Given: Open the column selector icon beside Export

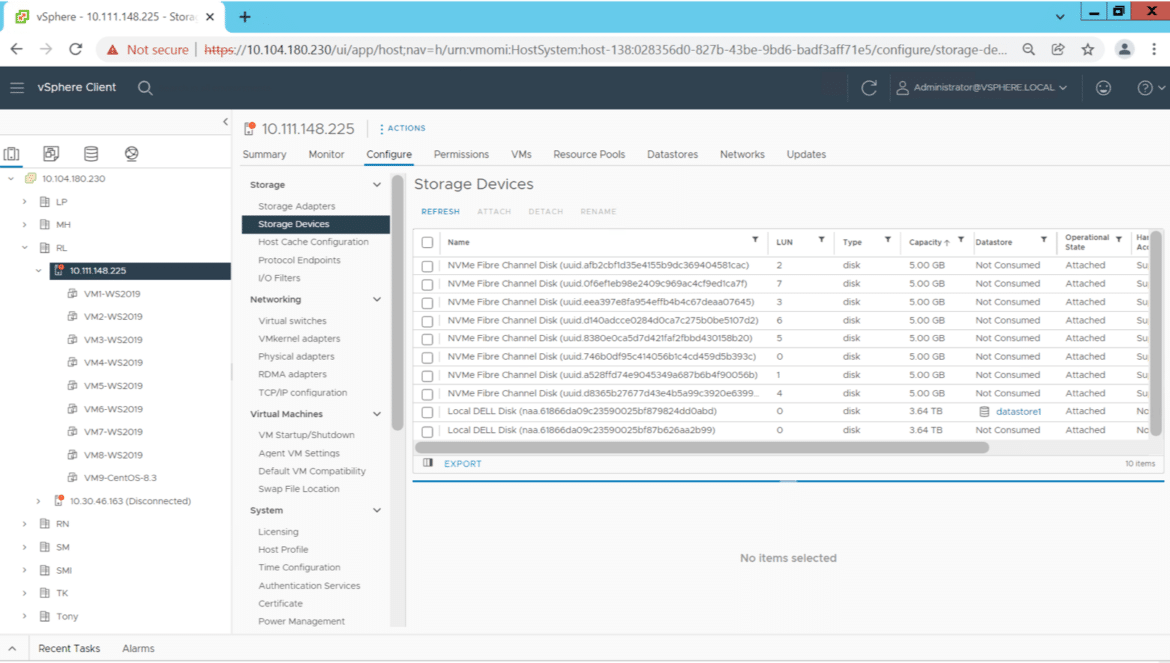Looking at the screenshot, I should 428,463.
